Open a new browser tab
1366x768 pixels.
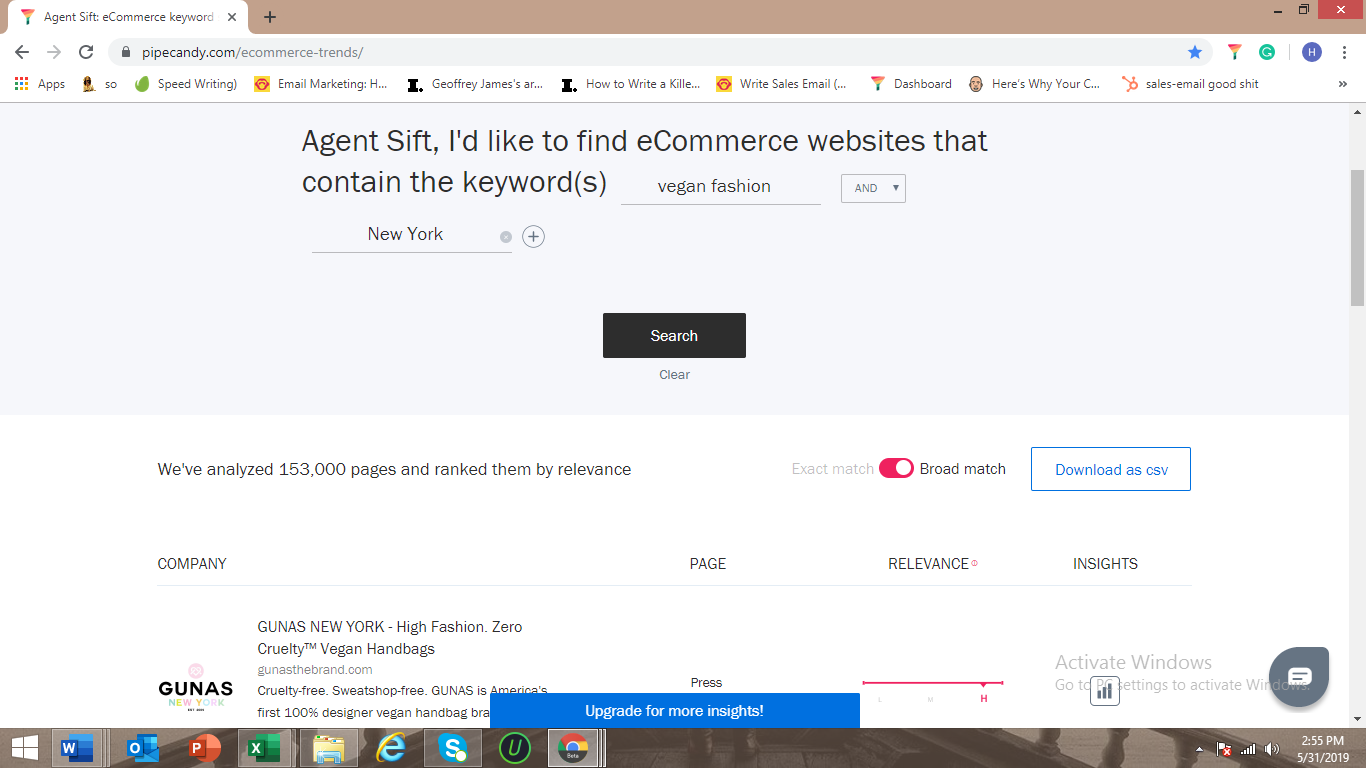click(270, 17)
